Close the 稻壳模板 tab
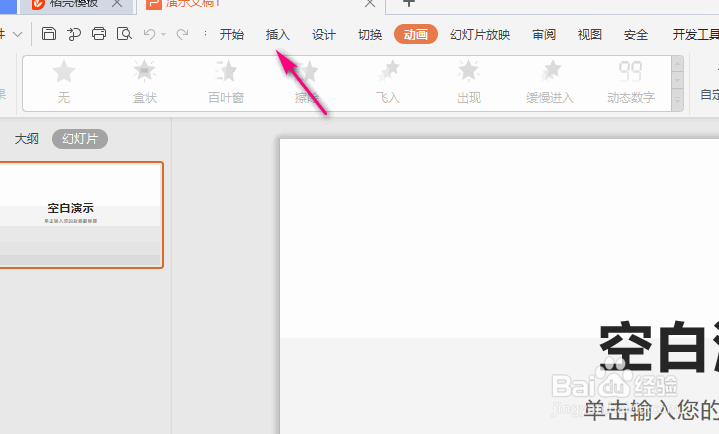 click(117, 3)
